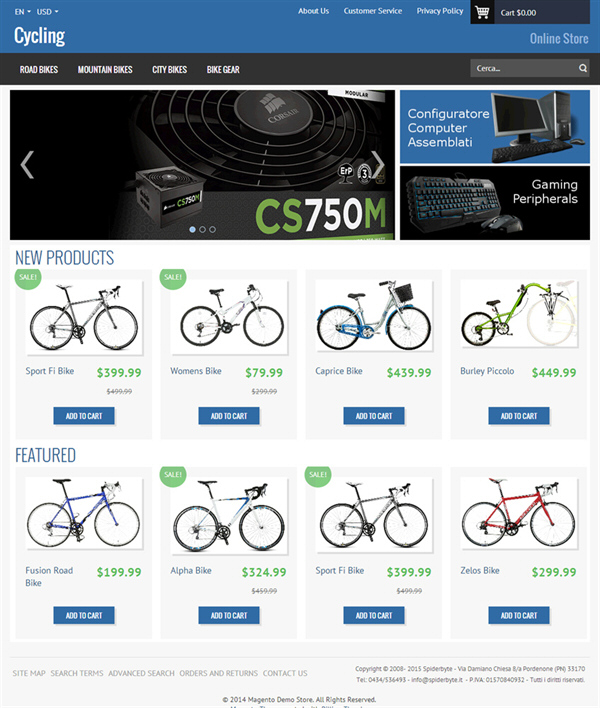Click the search magnifier icon
The width and height of the screenshot is (600, 708).
click(x=583, y=68)
